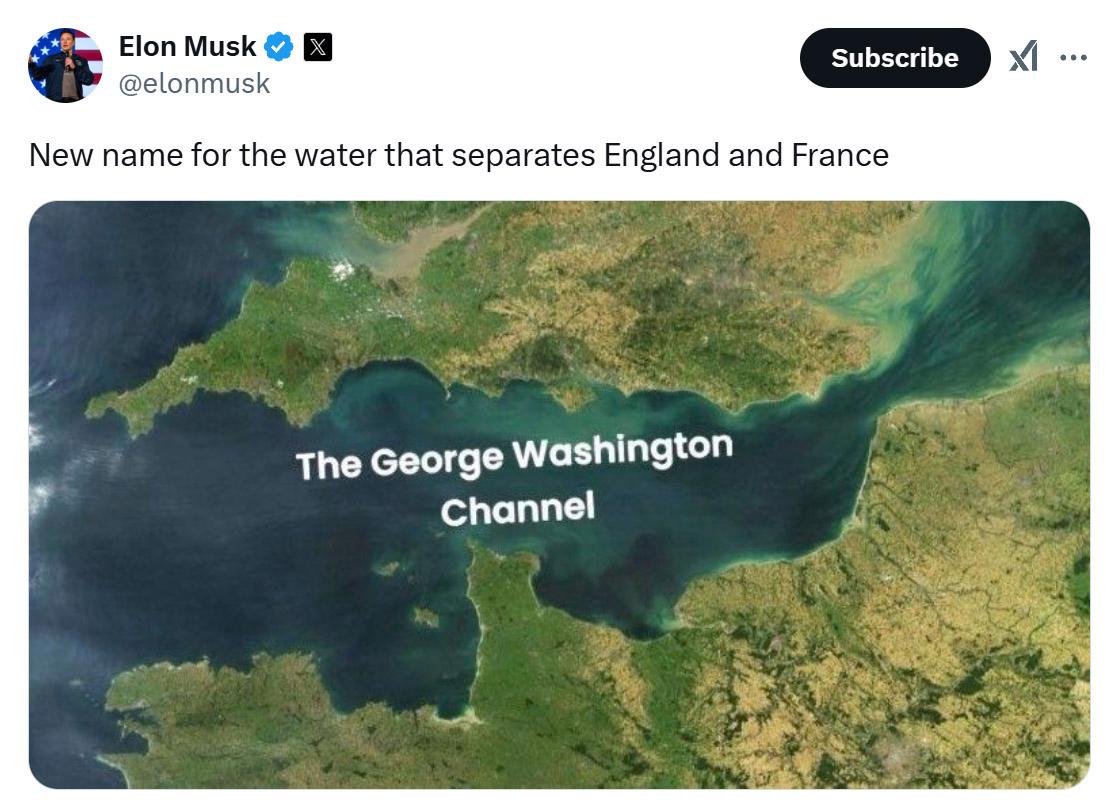
Task: Click the word "France" in the tweet text
Action: (840, 155)
